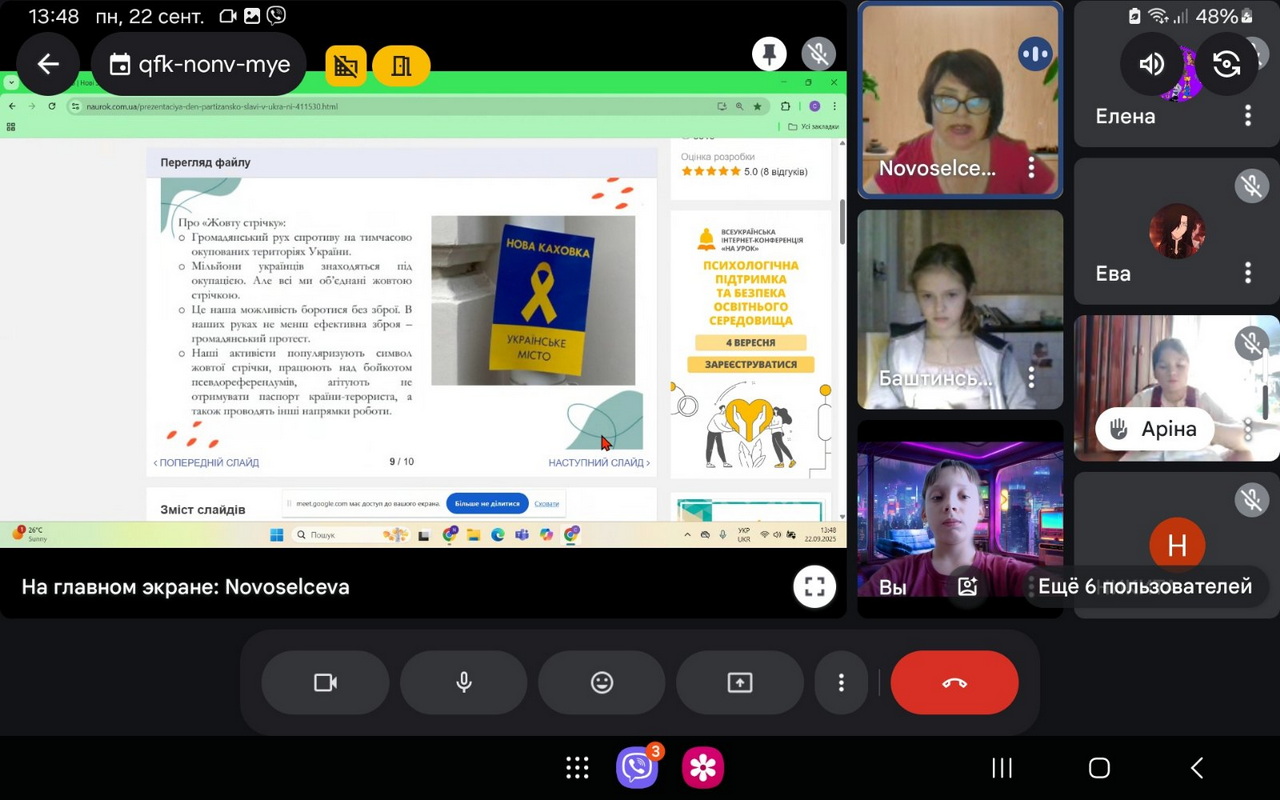Screen dimensions: 1280x800
Task: Select Novoselceva's video tile
Action: (x=960, y=100)
